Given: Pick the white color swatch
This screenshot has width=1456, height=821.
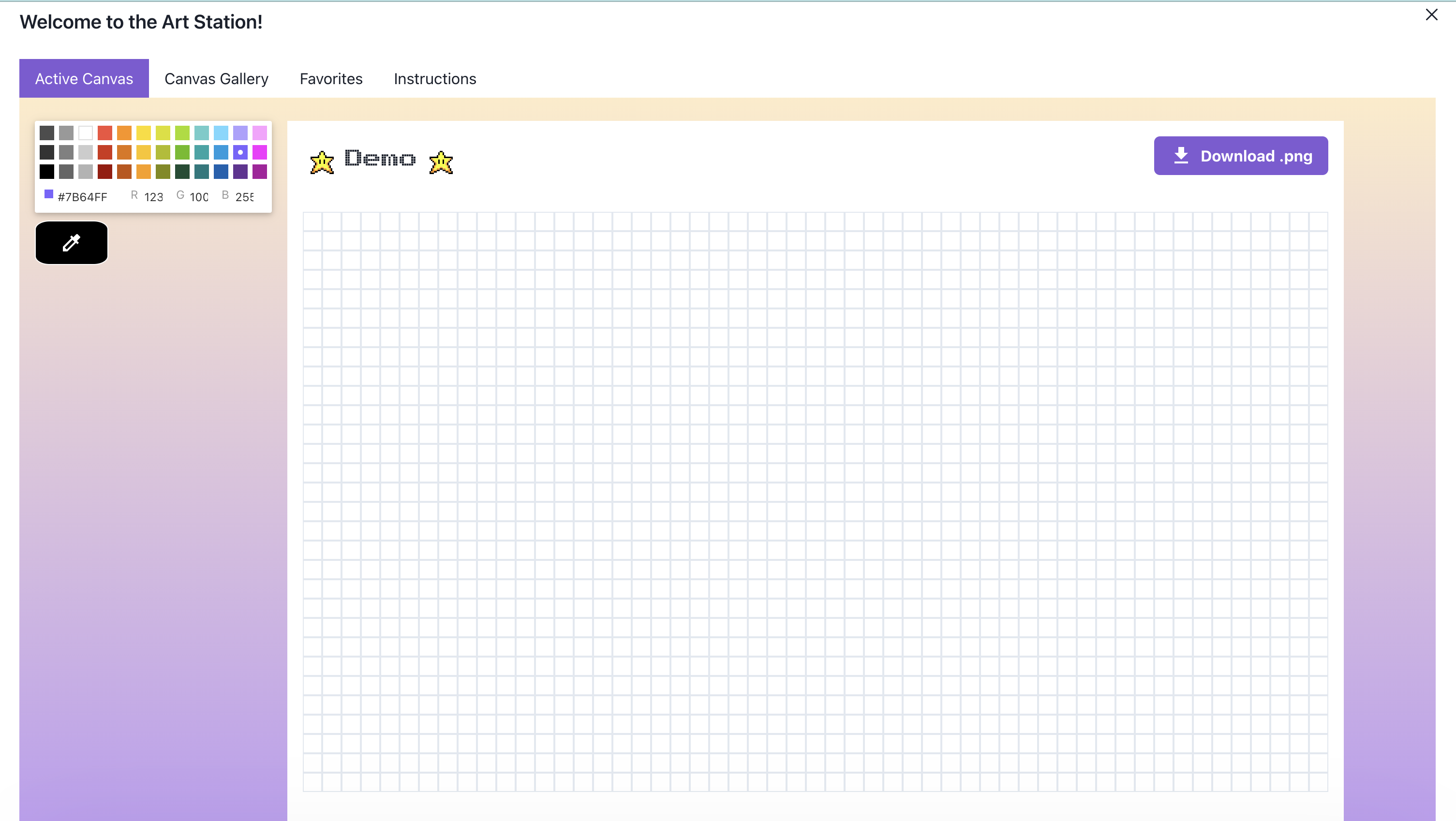Looking at the screenshot, I should click(85, 133).
